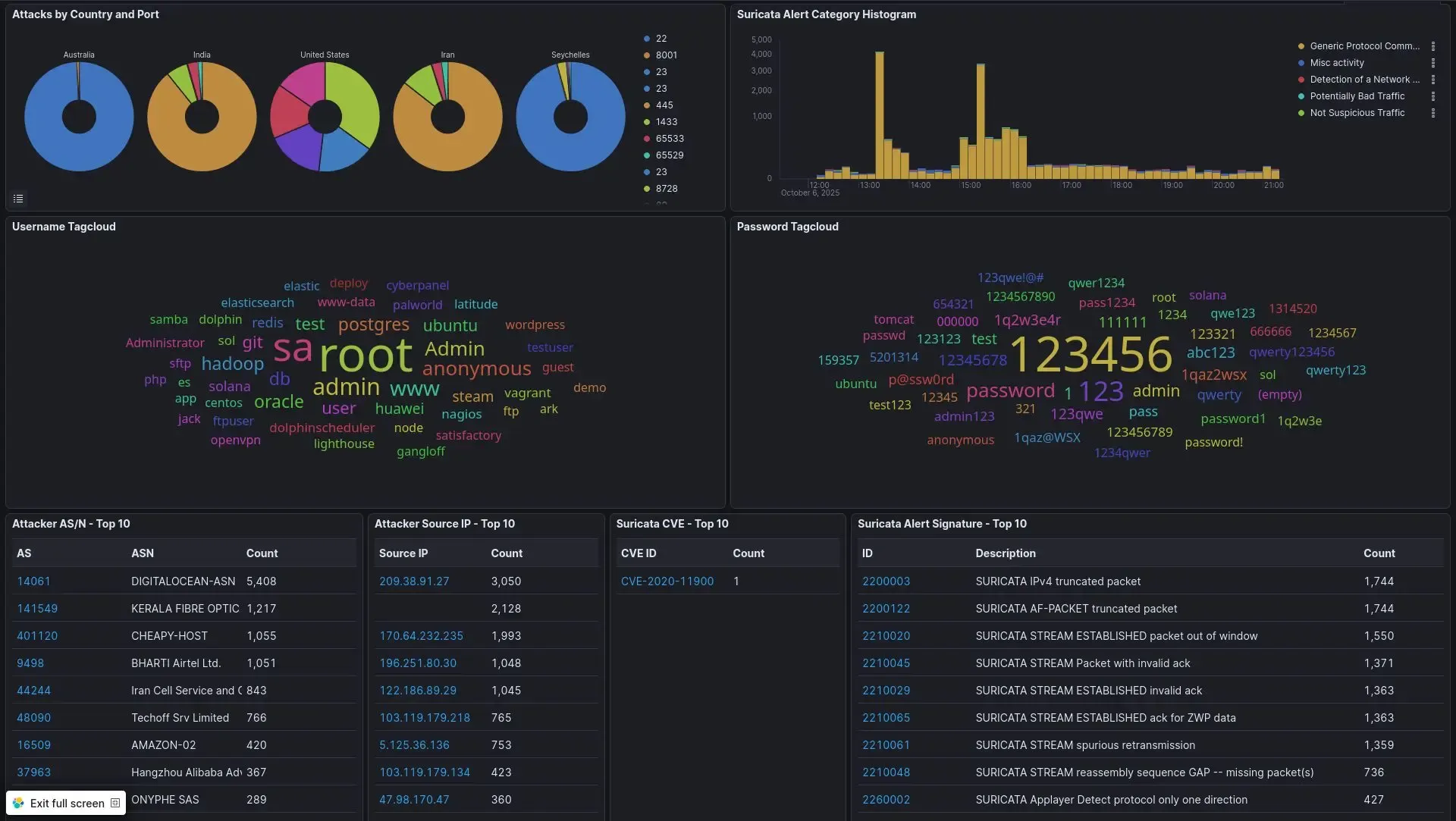Click the Attacker AS/N - Top 10 panel title
This screenshot has width=1456, height=821.
click(71, 523)
